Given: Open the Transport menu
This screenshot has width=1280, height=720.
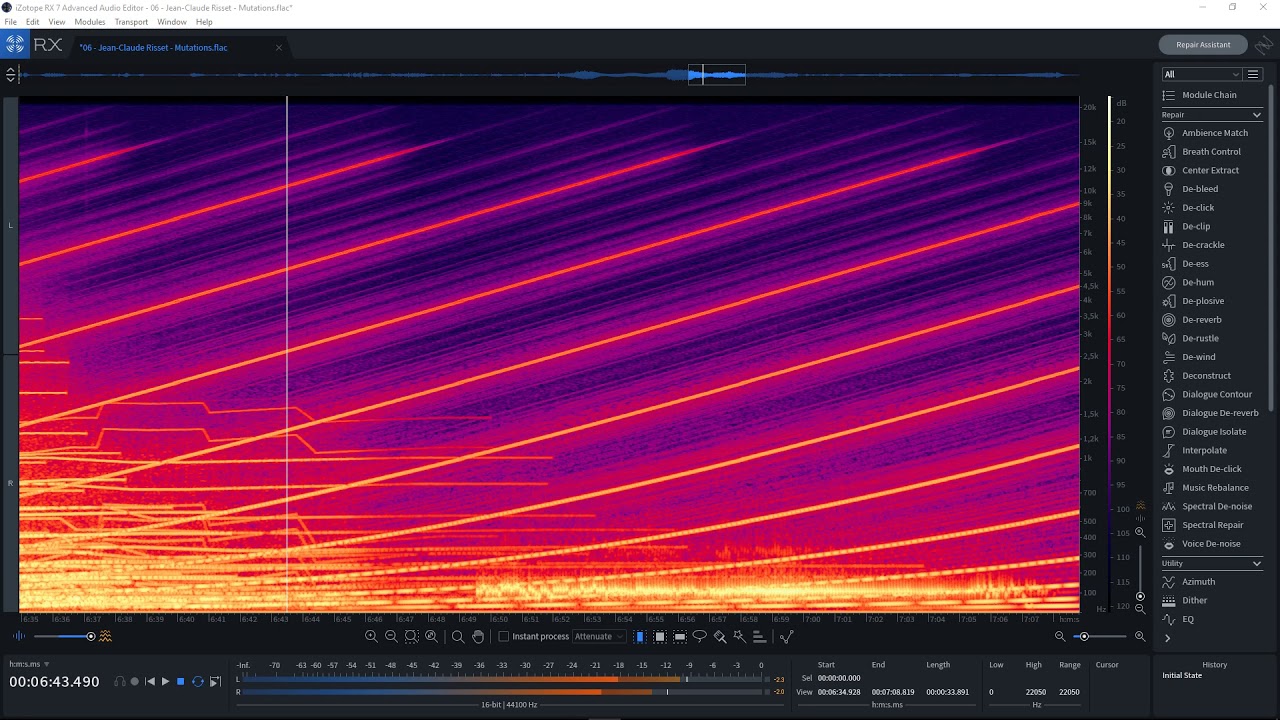Looking at the screenshot, I should (131, 22).
